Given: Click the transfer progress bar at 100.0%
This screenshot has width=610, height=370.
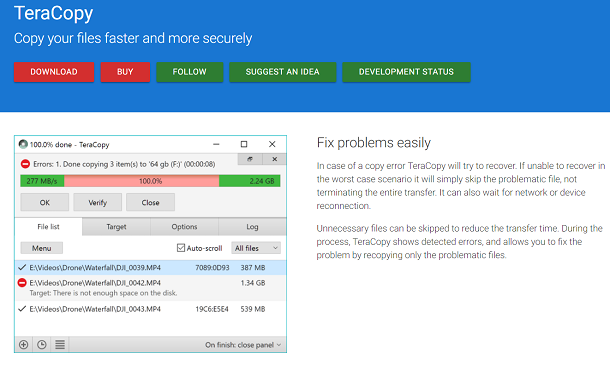Looking at the screenshot, I should tap(150, 181).
